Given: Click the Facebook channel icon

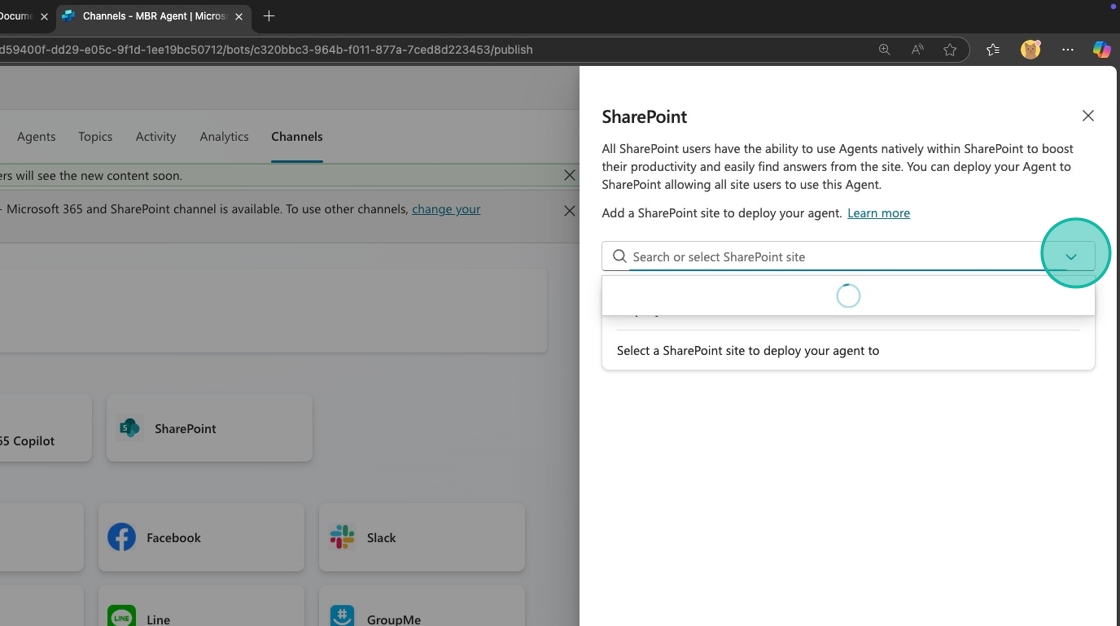Looking at the screenshot, I should point(122,537).
